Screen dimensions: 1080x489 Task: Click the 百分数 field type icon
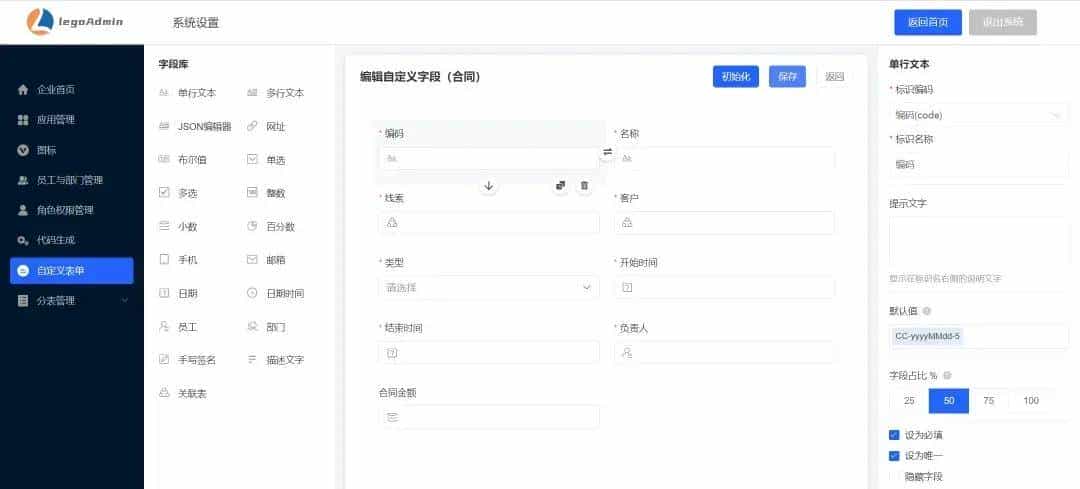point(252,227)
